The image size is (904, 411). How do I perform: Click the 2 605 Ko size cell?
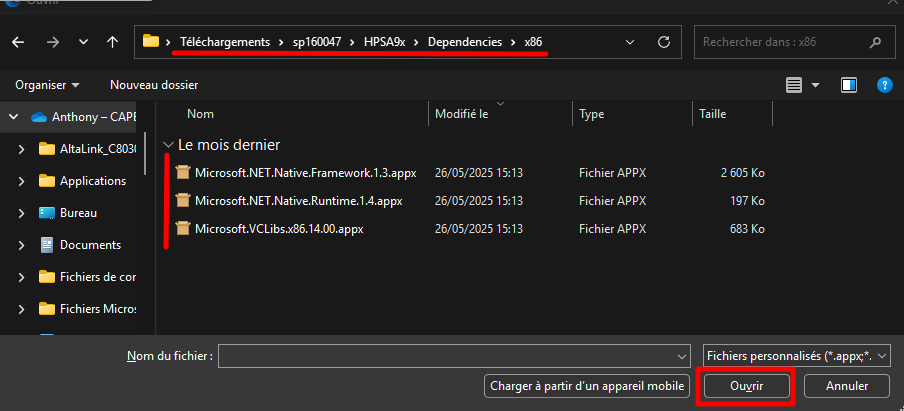point(743,172)
